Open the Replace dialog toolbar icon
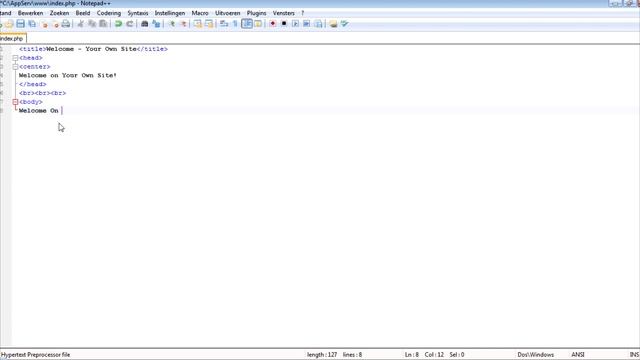The width and height of the screenshot is (640, 360). coord(156,24)
